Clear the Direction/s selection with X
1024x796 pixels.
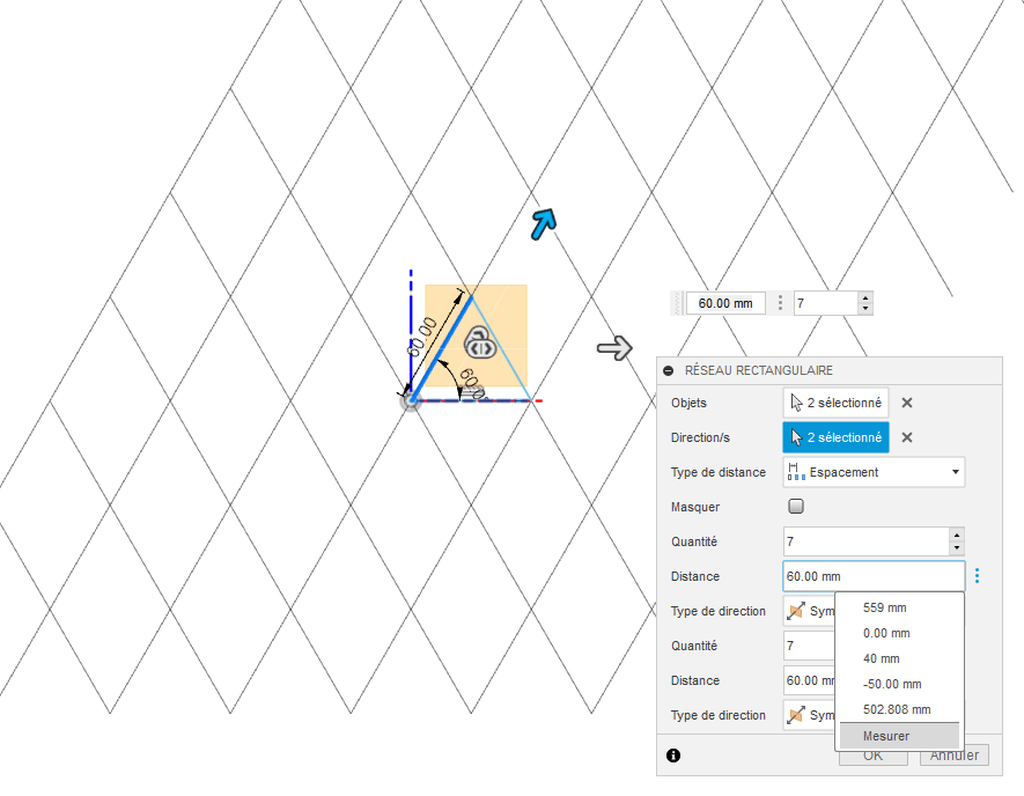907,437
